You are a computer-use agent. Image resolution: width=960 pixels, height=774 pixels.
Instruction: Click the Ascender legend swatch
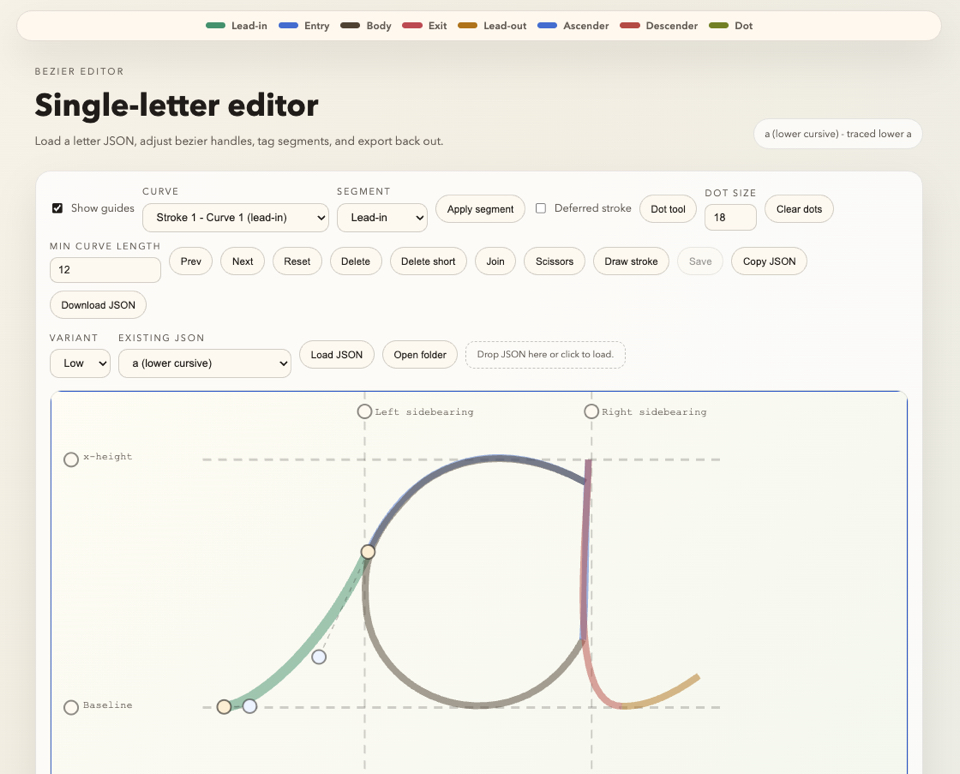(x=547, y=26)
